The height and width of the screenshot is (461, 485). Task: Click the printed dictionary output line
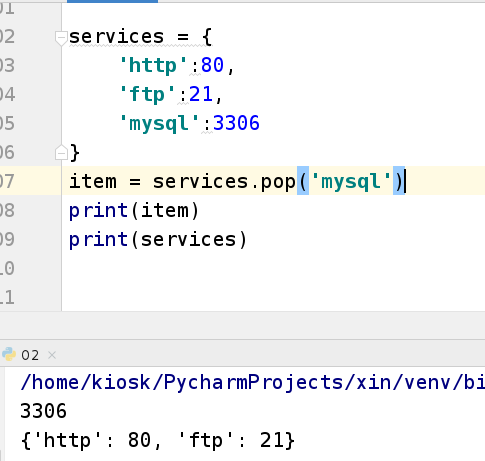(x=158, y=440)
